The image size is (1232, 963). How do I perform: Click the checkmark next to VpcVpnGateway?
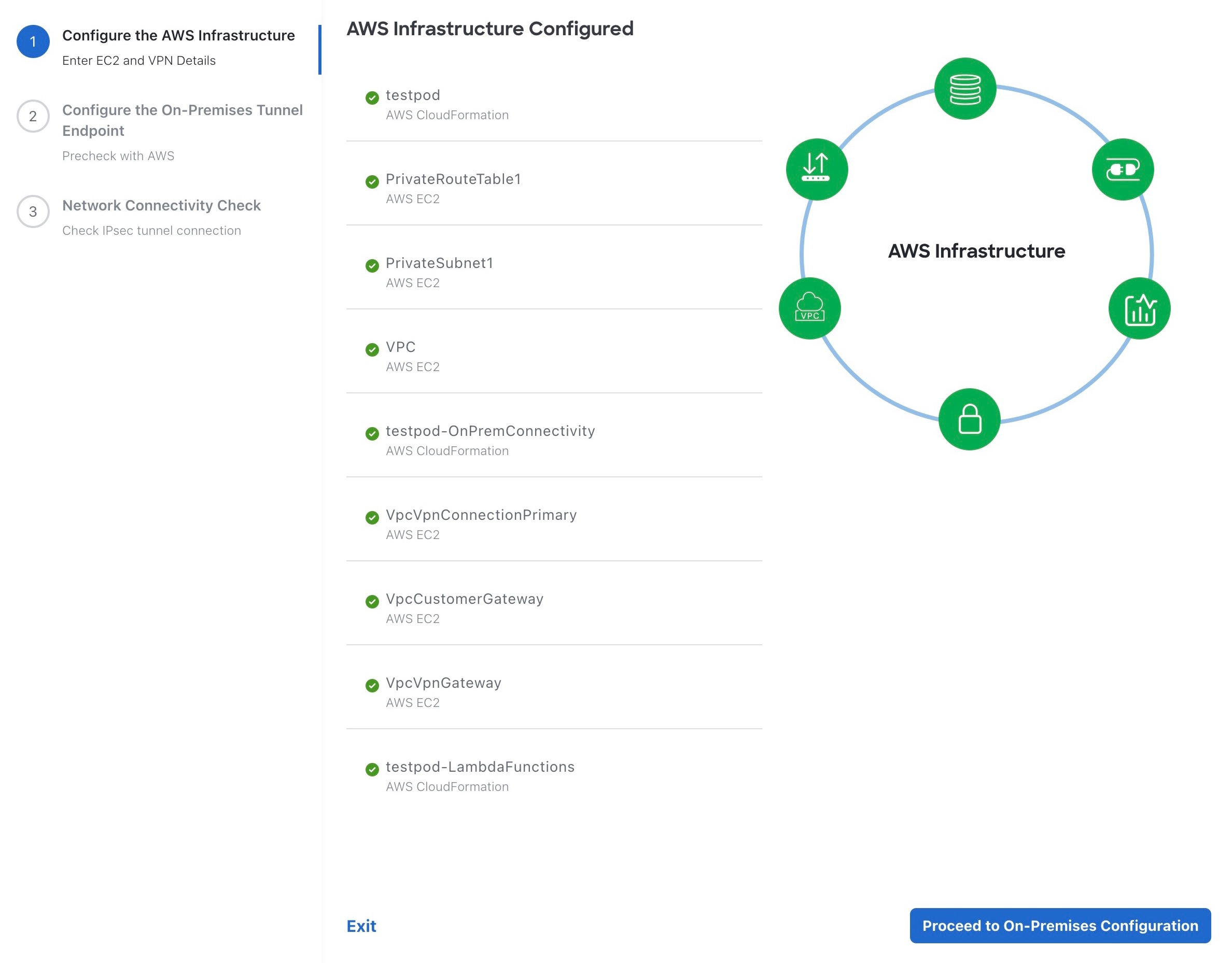coord(372,685)
